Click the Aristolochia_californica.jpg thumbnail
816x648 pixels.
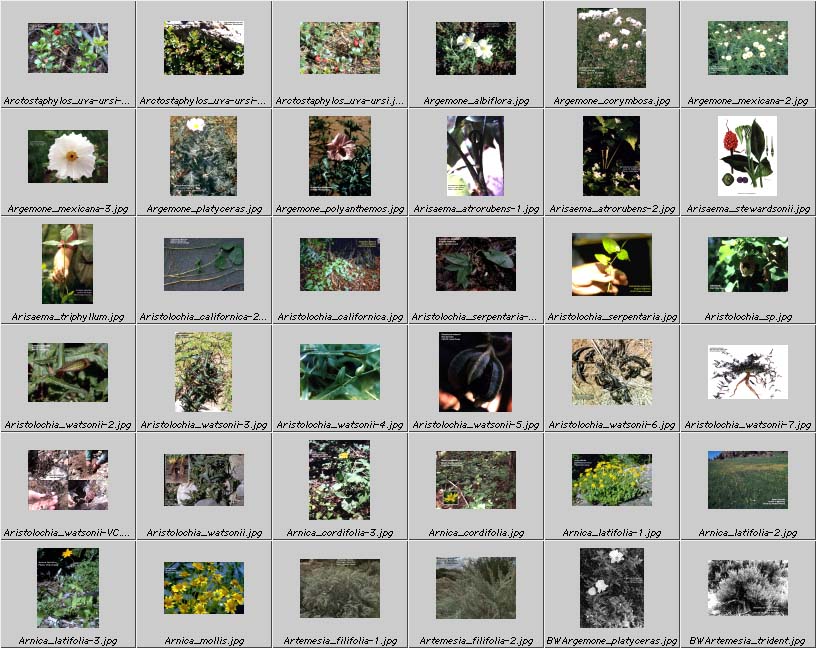point(340,264)
